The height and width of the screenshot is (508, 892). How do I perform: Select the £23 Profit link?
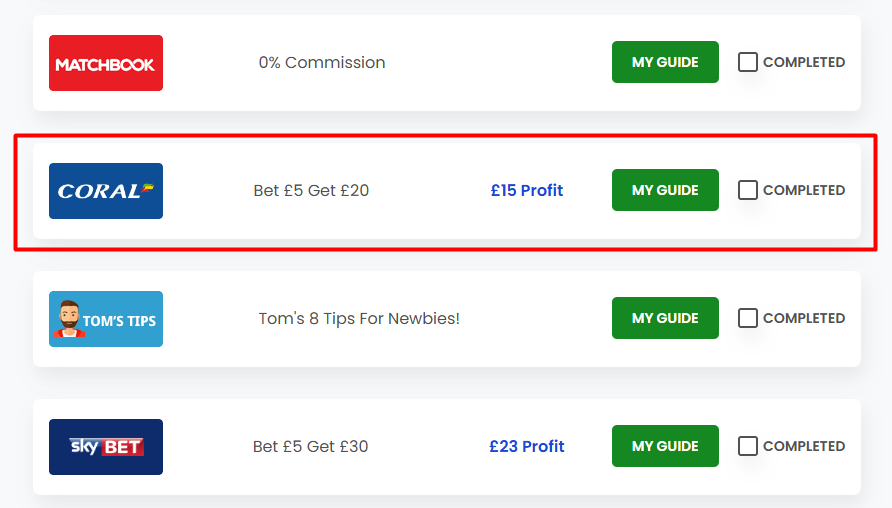coord(527,446)
